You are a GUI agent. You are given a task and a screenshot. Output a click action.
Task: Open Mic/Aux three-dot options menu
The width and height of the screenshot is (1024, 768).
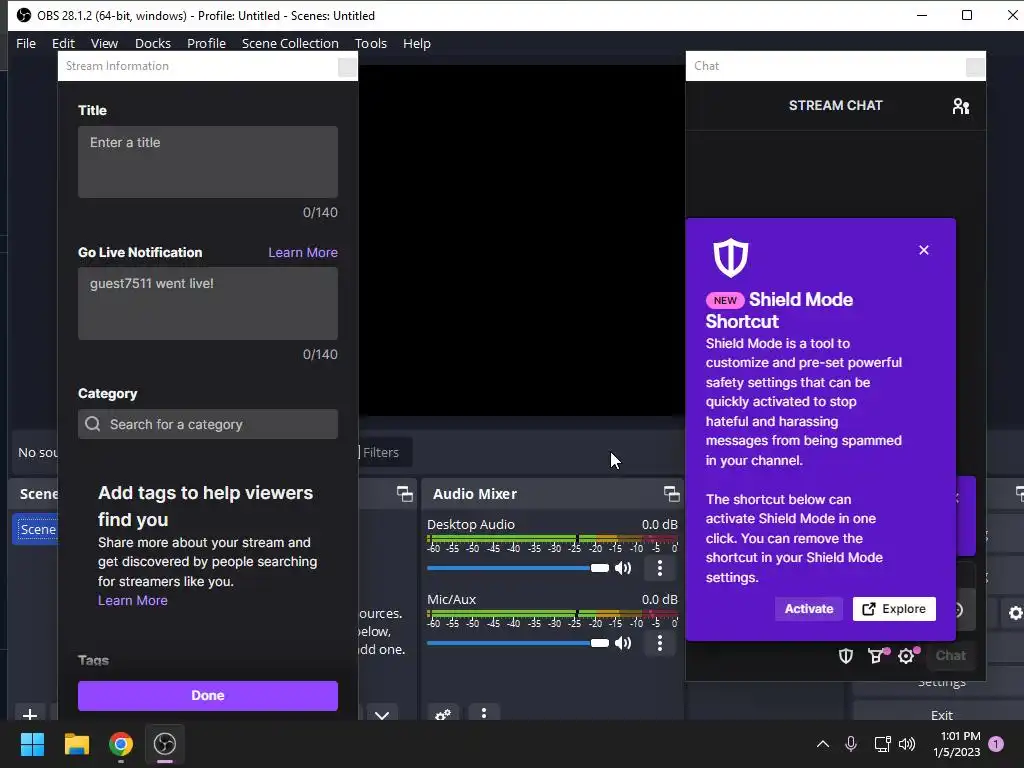point(660,643)
